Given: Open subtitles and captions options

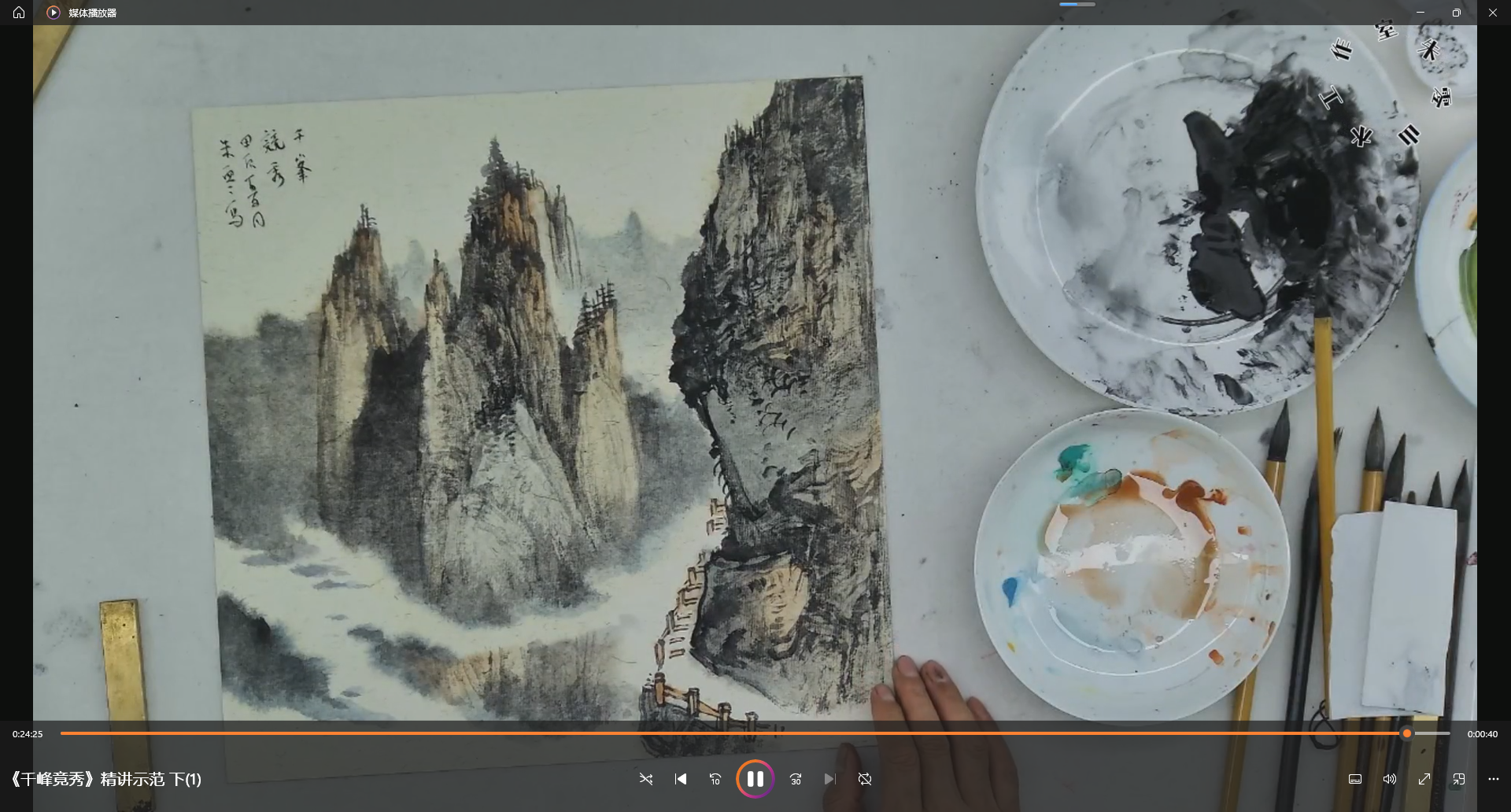Looking at the screenshot, I should coord(1355,779).
